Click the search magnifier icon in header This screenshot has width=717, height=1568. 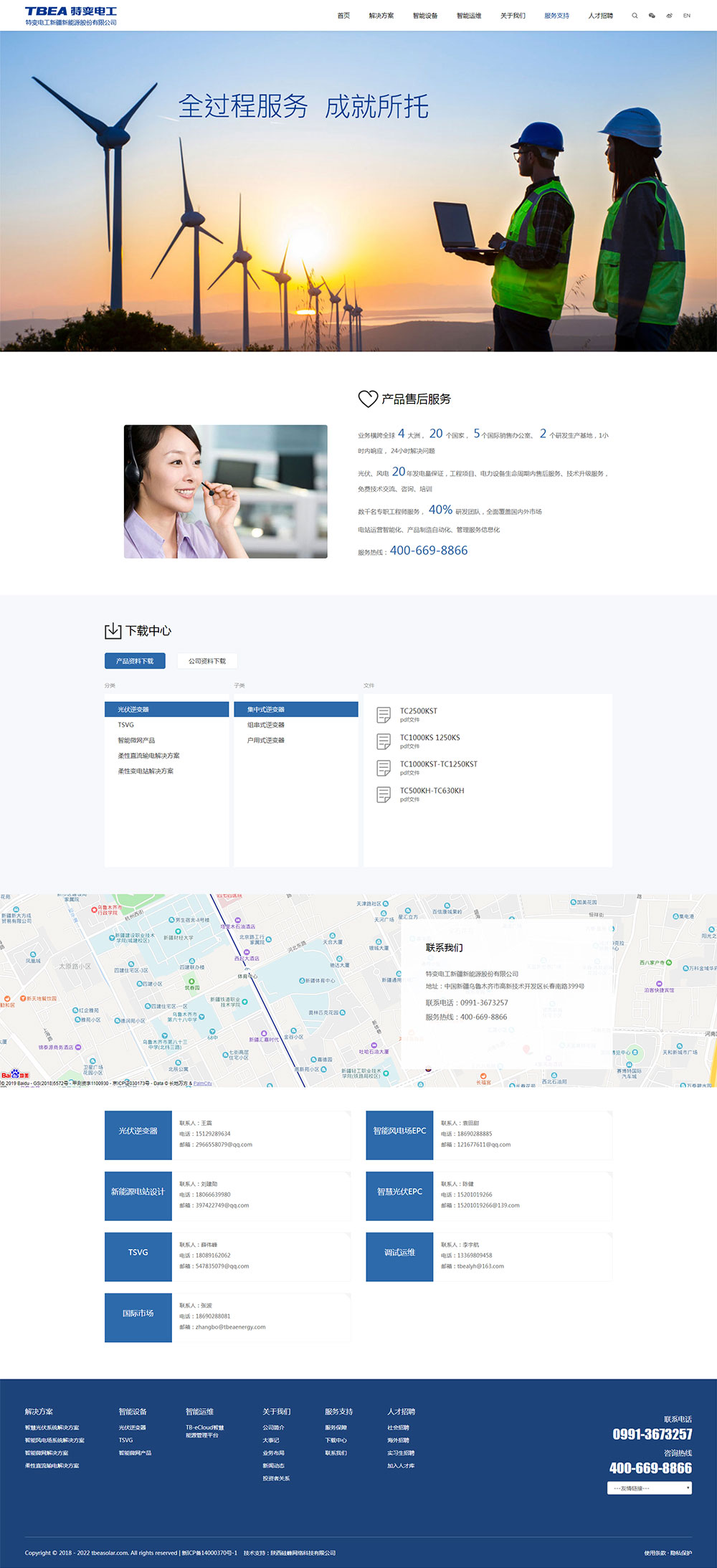point(635,16)
